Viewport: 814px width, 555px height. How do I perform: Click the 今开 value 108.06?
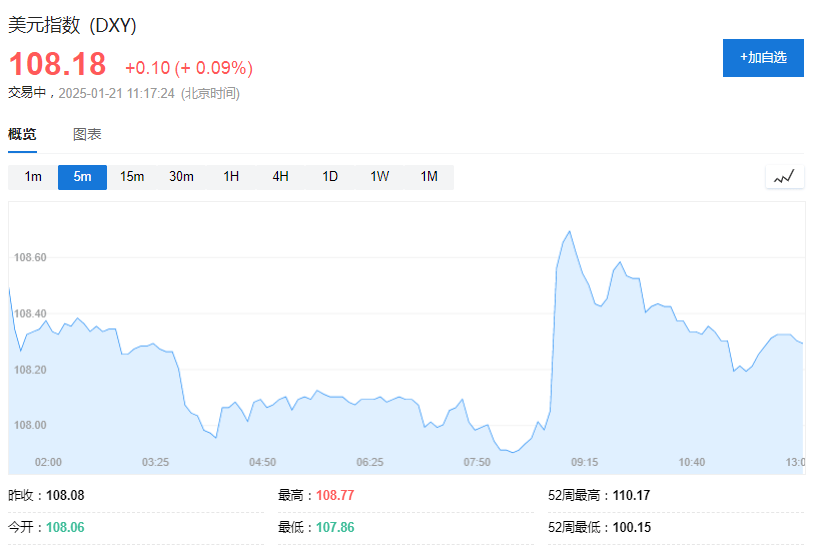click(65, 527)
